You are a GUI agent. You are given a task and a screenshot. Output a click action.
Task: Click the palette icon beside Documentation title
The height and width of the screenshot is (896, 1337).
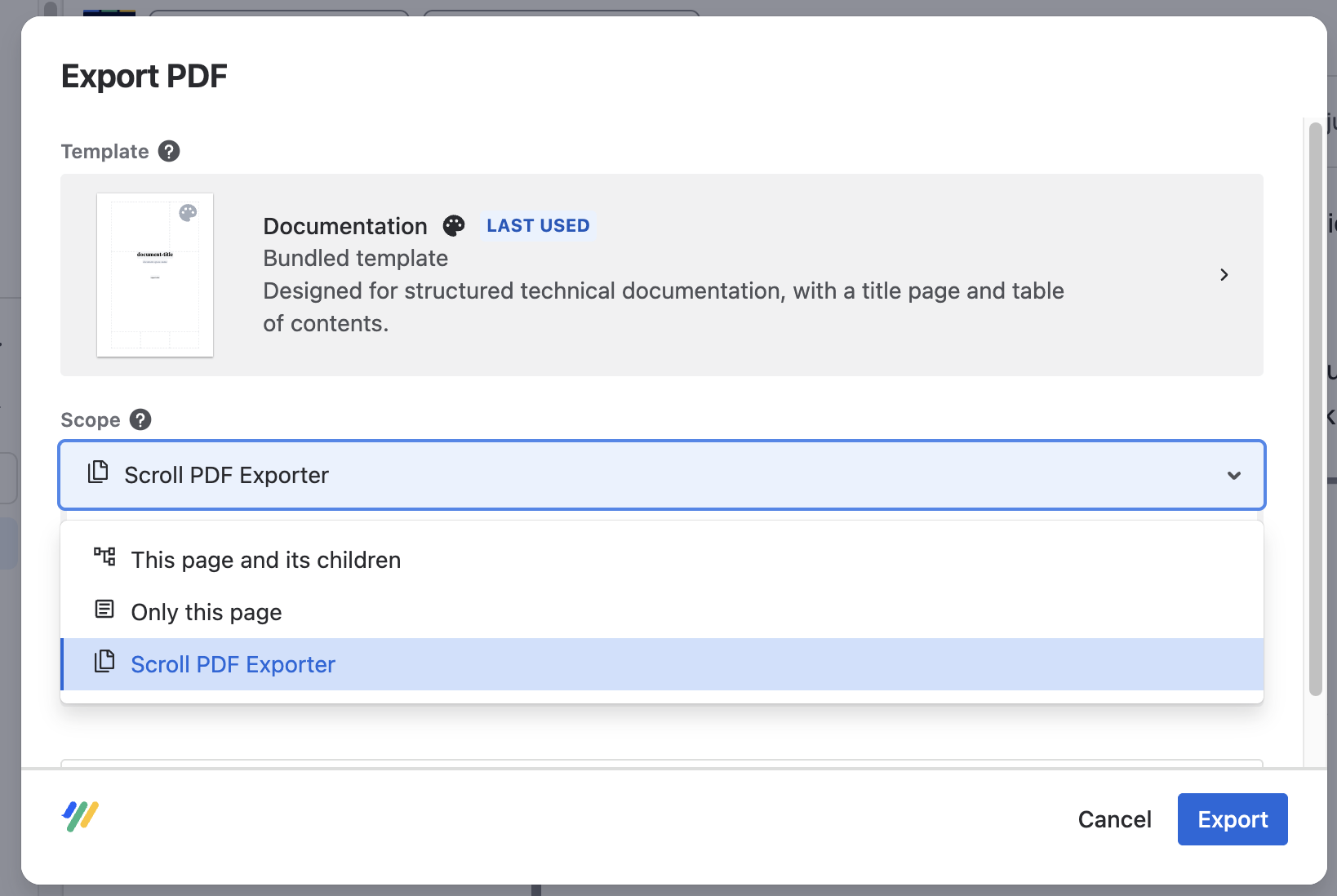(454, 225)
